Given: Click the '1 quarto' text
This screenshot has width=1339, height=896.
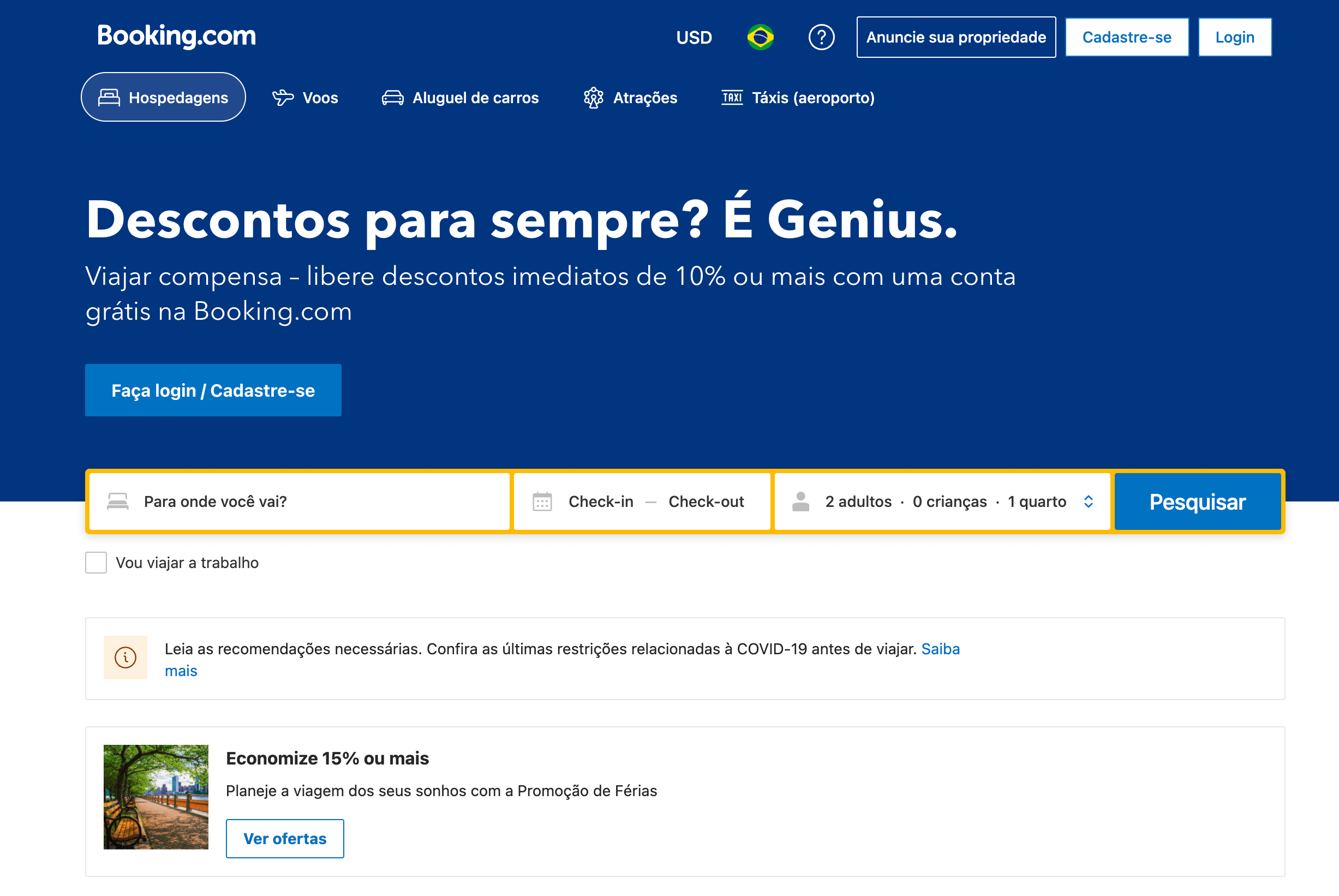Looking at the screenshot, I should 1037,501.
